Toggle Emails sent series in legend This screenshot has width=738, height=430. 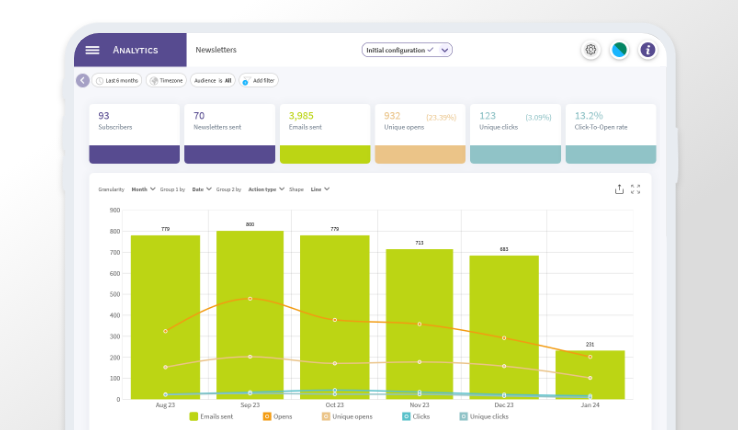(211, 416)
